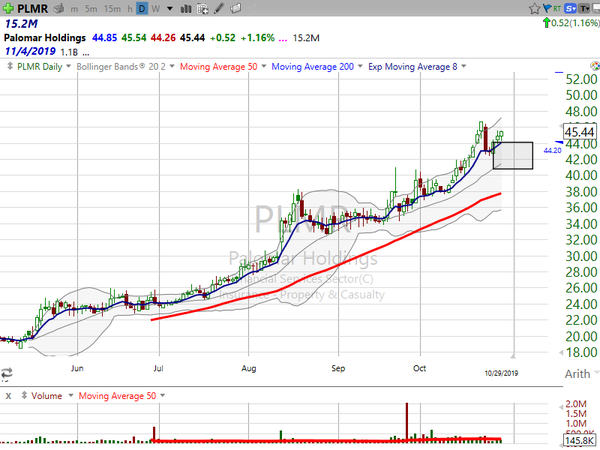This screenshot has height=450, width=600.
Task: Mark PLMR with the star favorite icon
Action: point(535,8)
